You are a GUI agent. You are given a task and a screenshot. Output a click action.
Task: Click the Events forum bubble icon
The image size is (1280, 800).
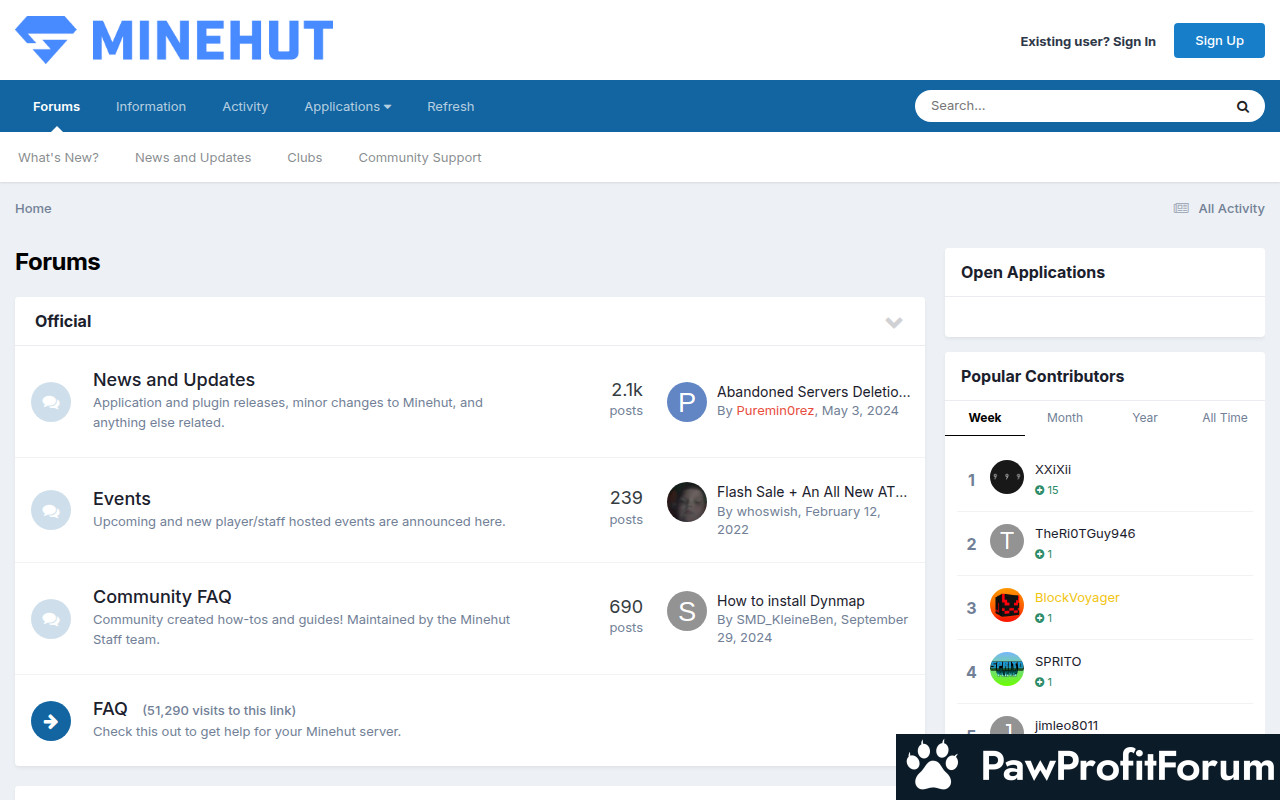pyautogui.click(x=51, y=510)
